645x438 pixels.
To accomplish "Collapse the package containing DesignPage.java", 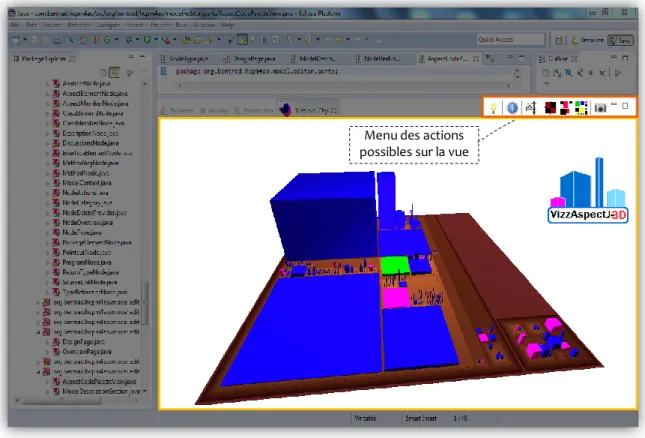I will click(38, 332).
